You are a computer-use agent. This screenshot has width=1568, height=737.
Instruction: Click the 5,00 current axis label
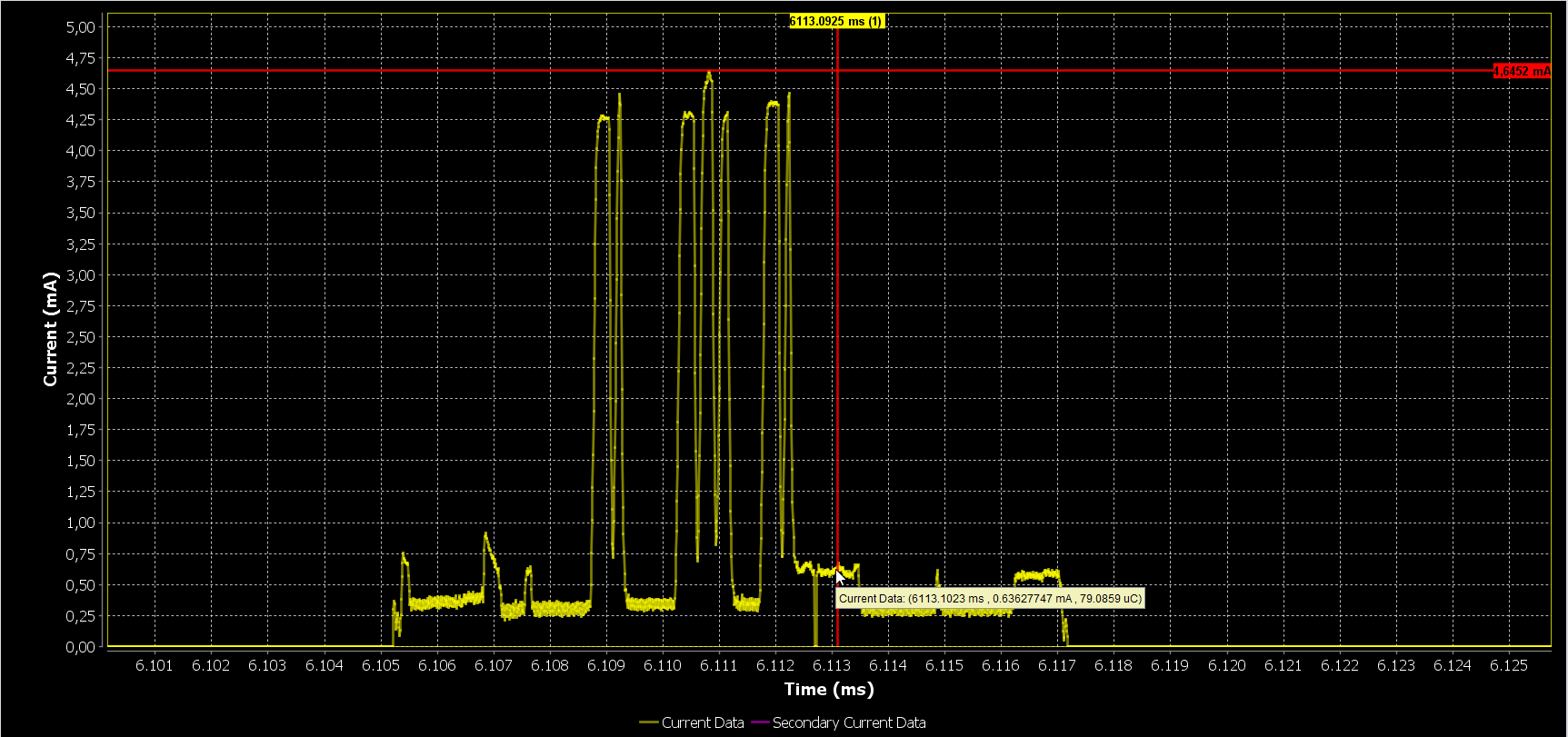pyautogui.click(x=80, y=27)
